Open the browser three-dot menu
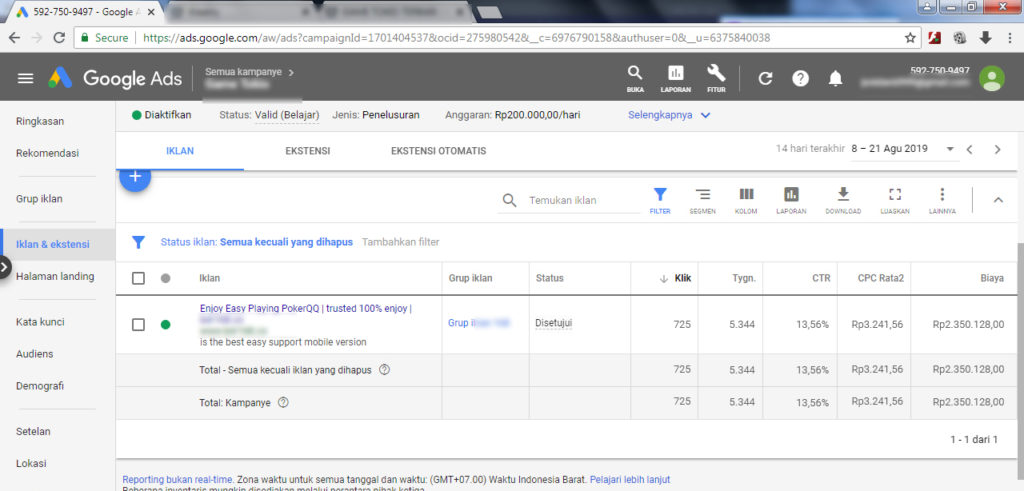 point(1010,38)
